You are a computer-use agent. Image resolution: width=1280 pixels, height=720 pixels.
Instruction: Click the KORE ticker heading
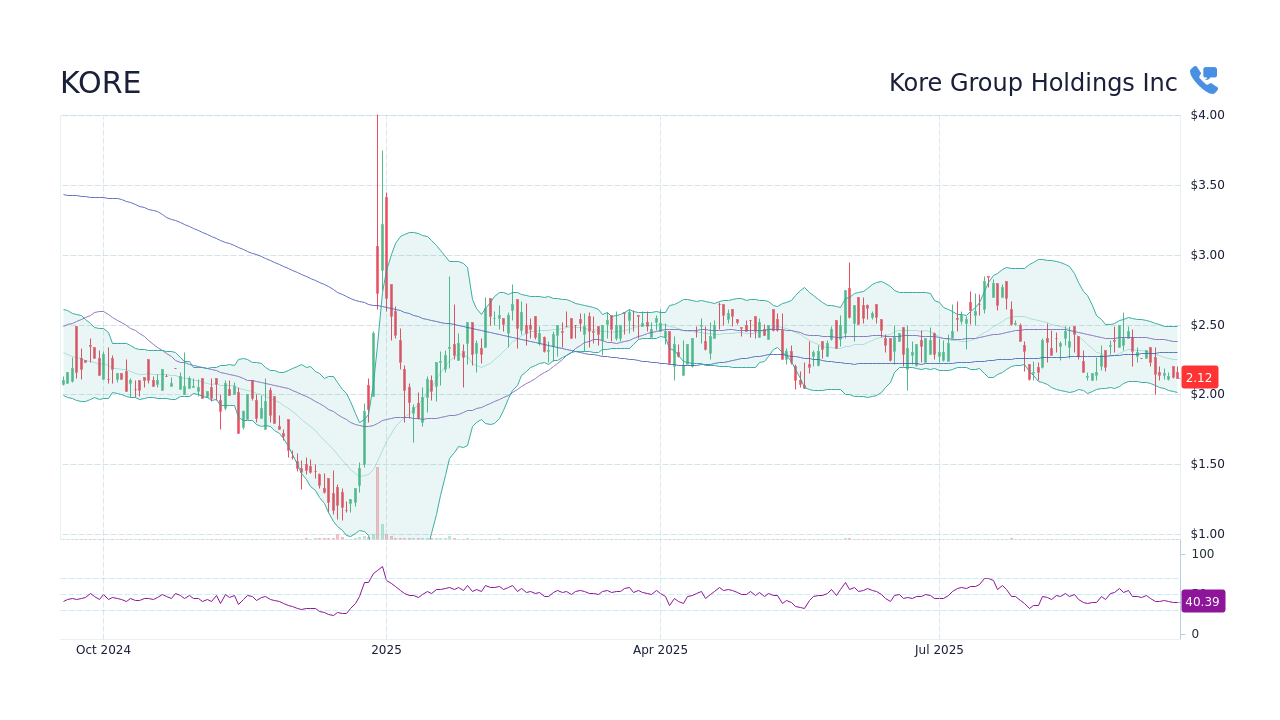pos(100,82)
